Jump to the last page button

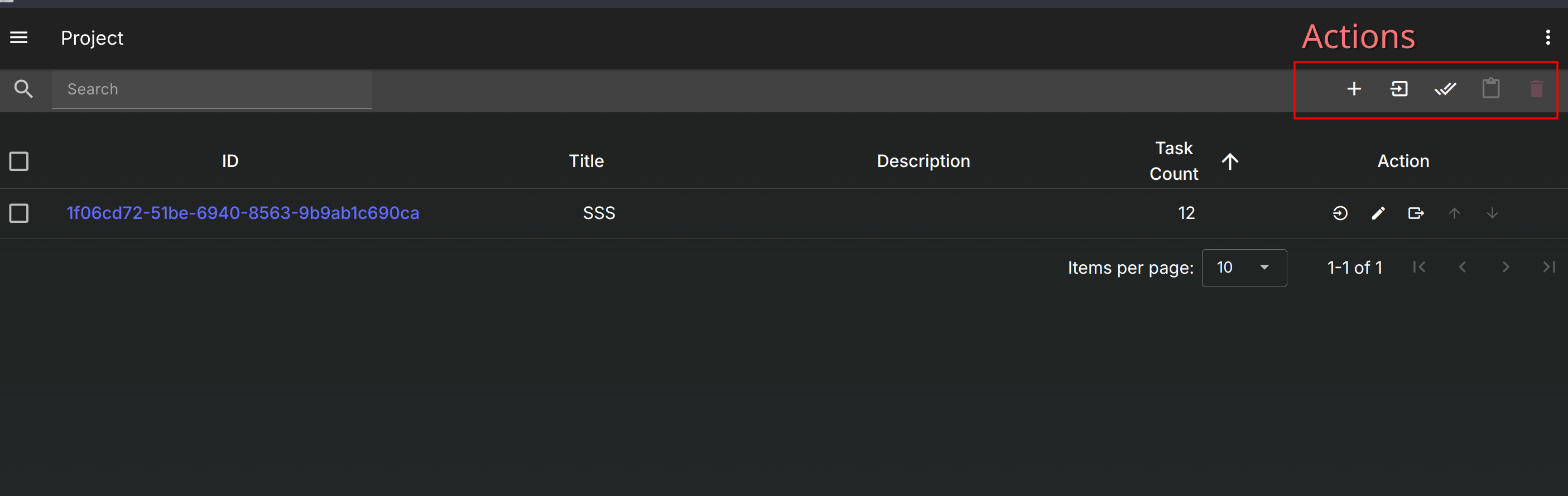click(x=1548, y=268)
